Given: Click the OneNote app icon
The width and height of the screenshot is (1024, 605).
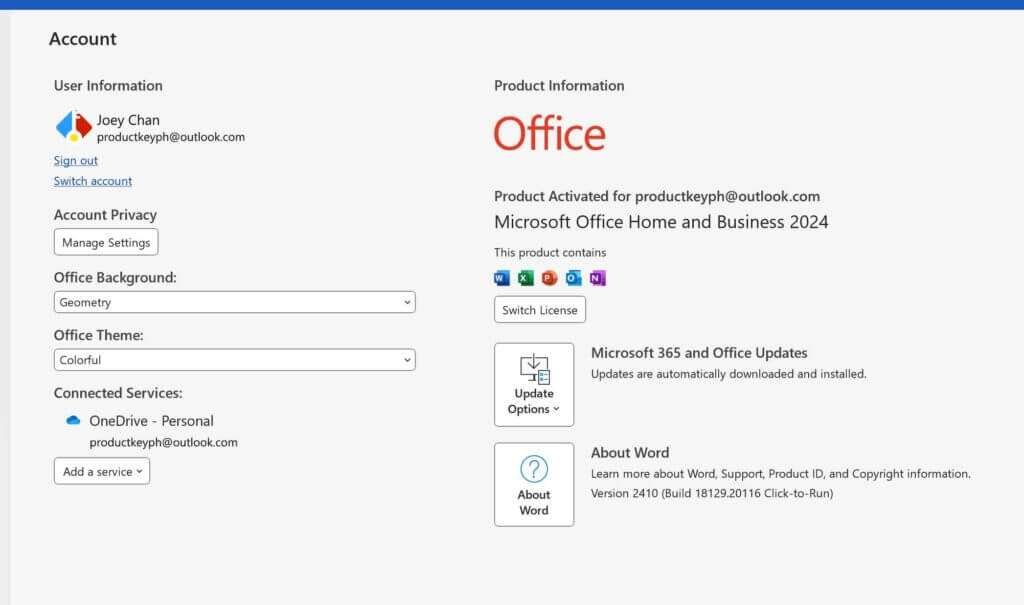Looking at the screenshot, I should click(598, 278).
